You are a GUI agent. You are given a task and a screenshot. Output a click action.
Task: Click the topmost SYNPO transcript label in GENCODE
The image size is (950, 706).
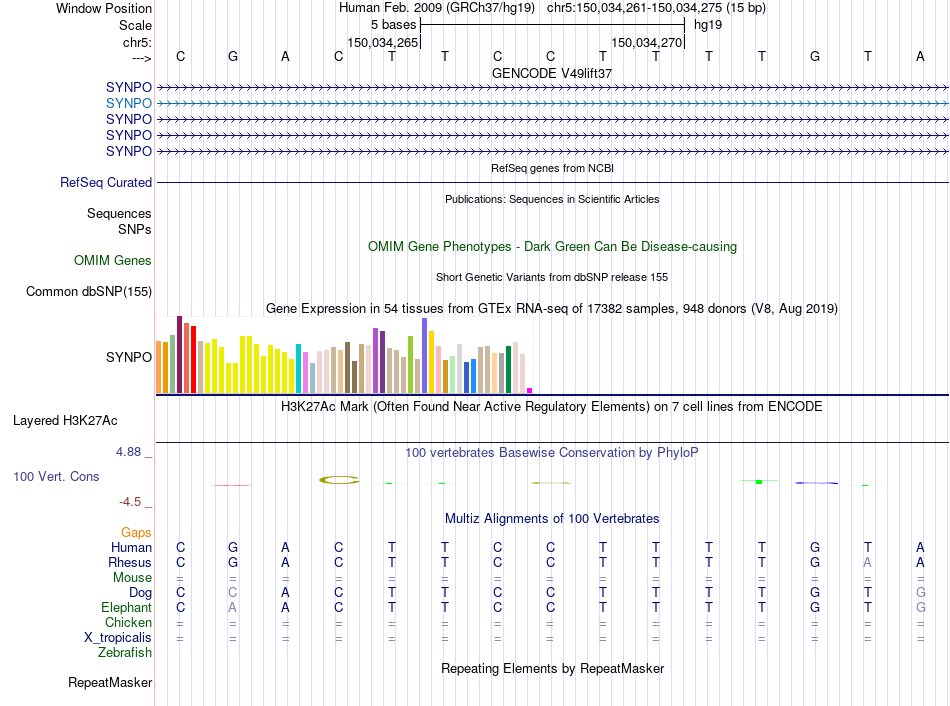(128, 87)
